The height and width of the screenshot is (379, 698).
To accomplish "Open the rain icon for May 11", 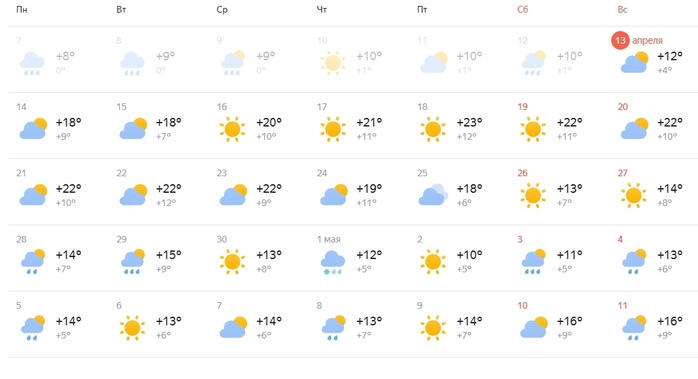I will point(634,328).
